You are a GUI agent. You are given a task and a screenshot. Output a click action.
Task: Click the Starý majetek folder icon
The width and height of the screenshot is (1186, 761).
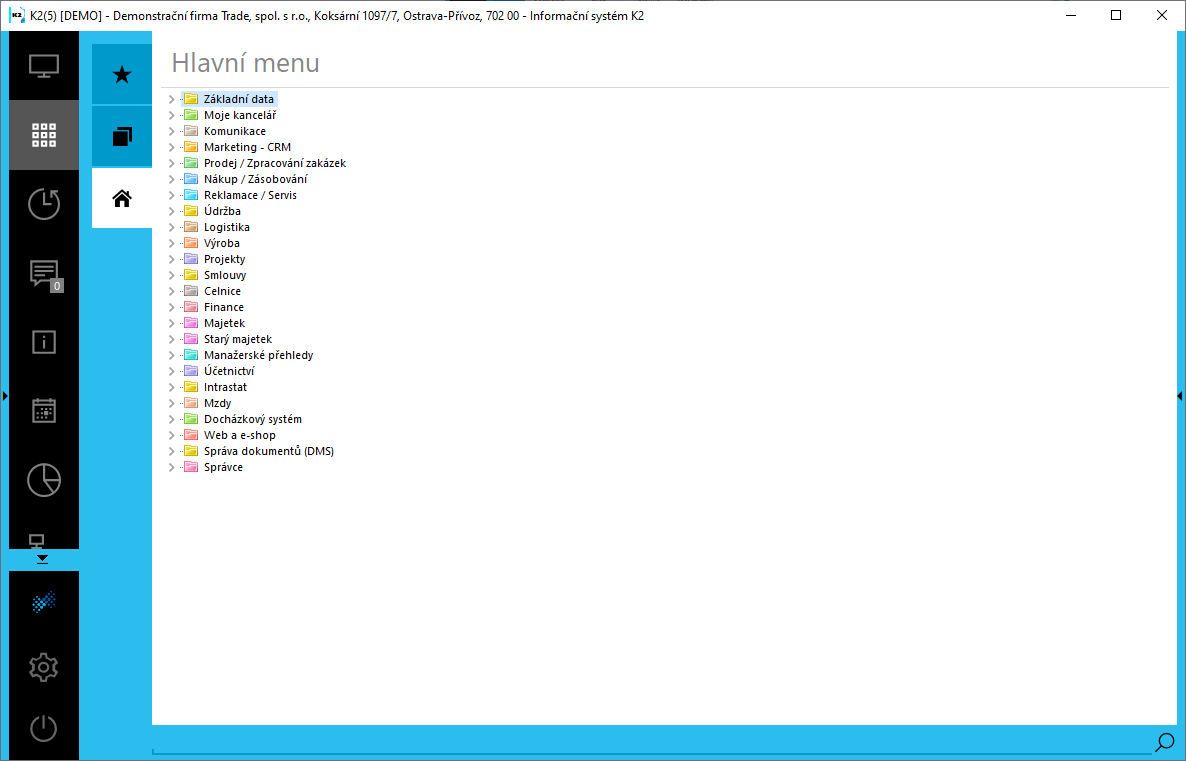click(x=191, y=339)
